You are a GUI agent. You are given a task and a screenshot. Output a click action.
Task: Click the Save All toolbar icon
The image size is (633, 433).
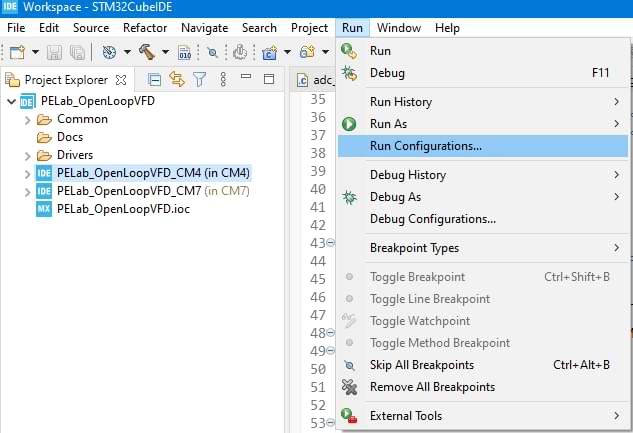pos(77,52)
